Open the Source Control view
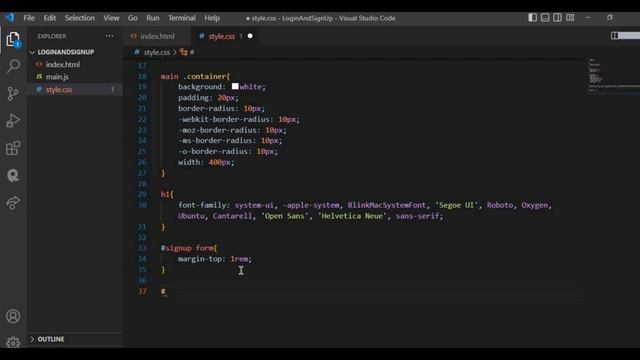The height and width of the screenshot is (360, 640). (13, 94)
